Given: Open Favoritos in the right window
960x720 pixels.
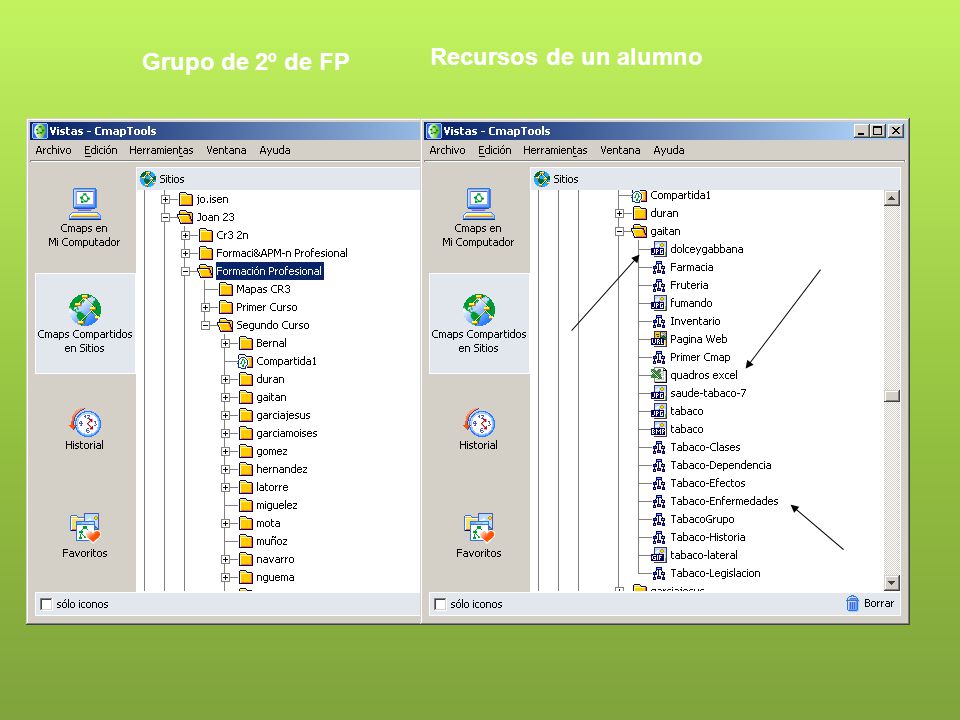Looking at the screenshot, I should click(x=478, y=536).
